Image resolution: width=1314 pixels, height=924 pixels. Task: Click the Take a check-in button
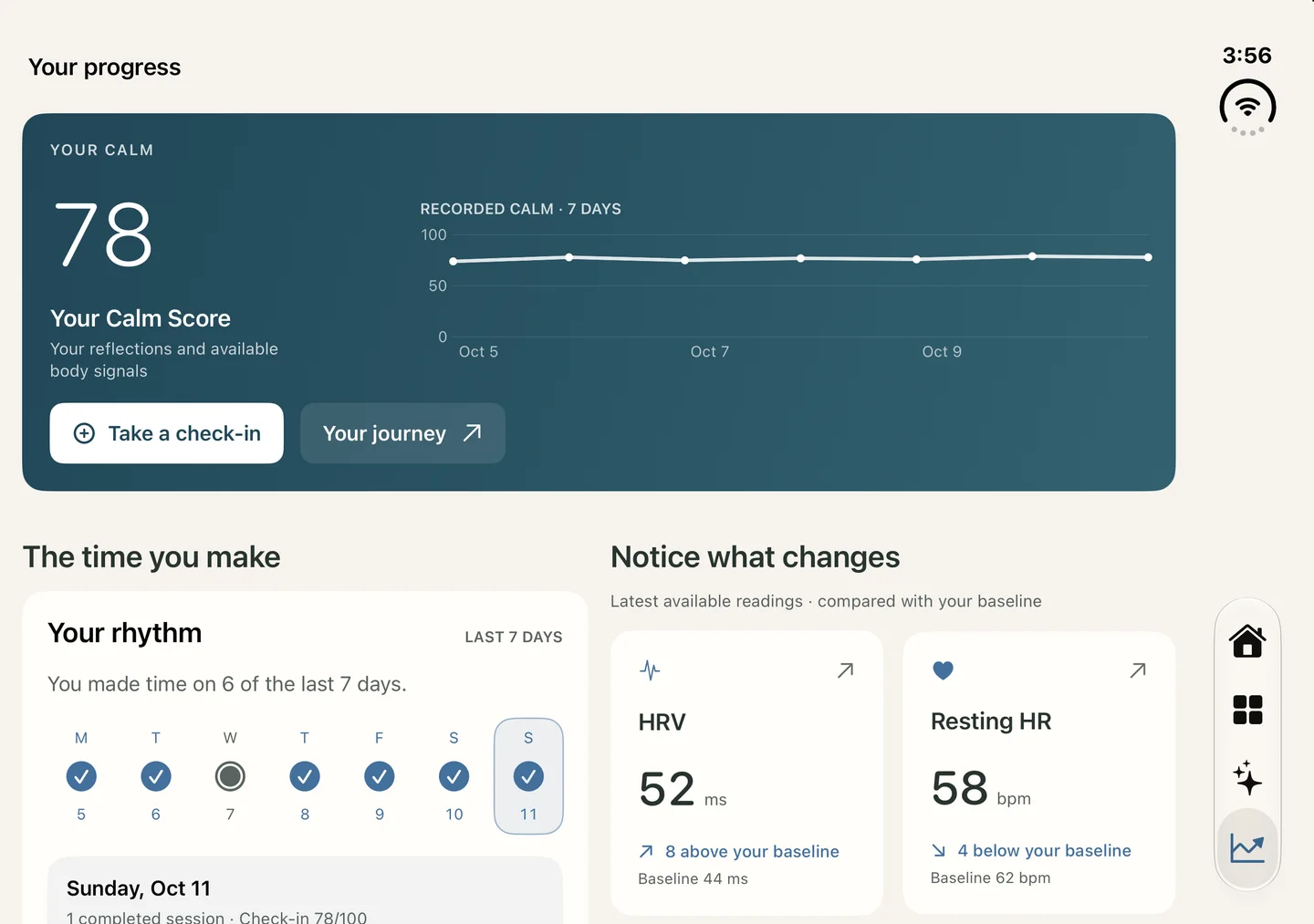pos(166,433)
